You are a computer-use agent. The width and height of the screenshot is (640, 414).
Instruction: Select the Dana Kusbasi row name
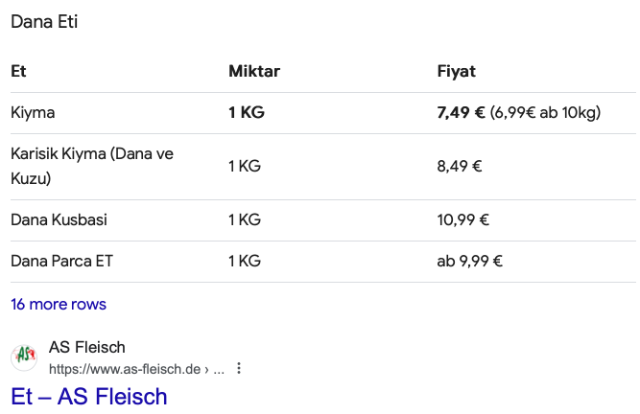(x=59, y=220)
